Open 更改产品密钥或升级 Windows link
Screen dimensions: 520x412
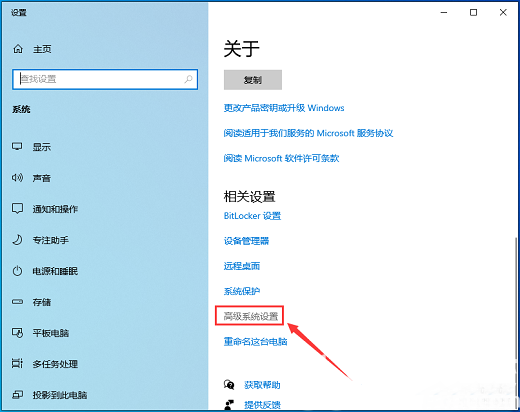pyautogui.click(x=284, y=108)
